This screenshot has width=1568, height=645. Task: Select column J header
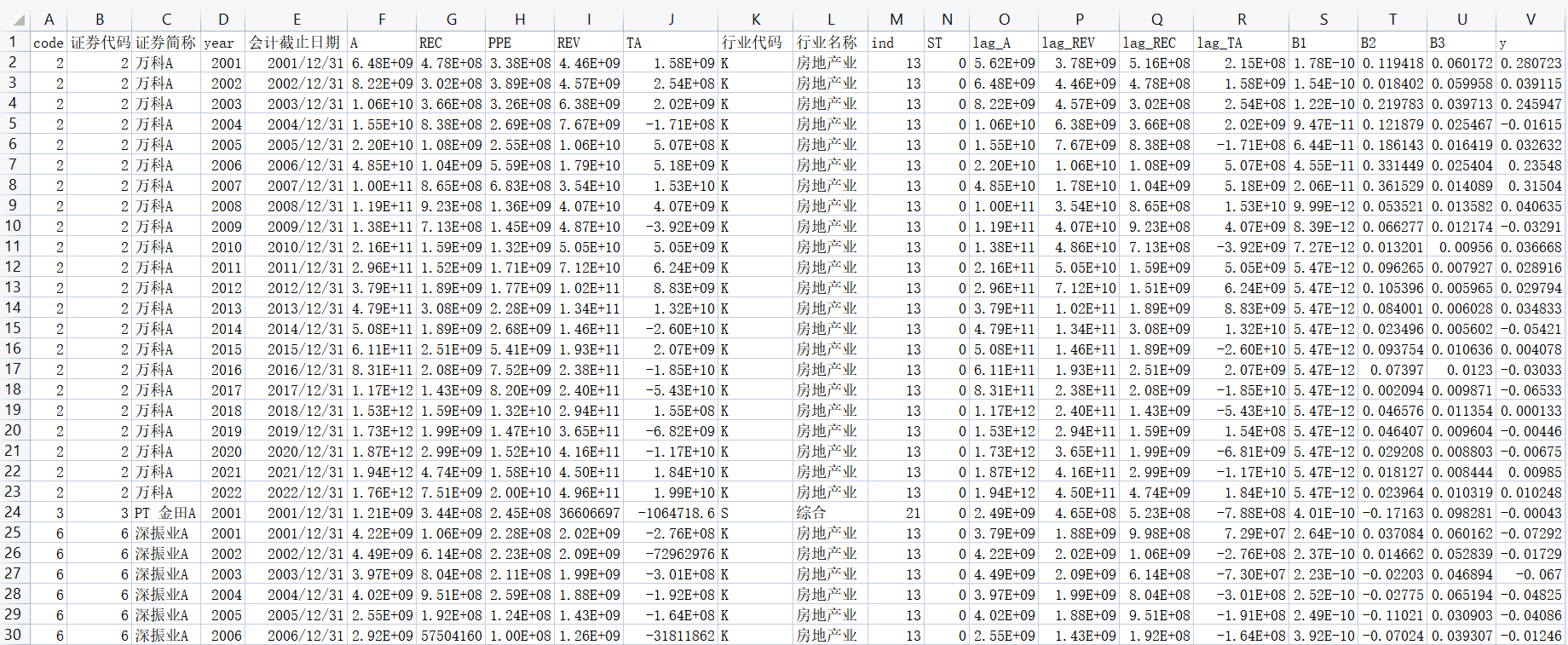click(671, 20)
